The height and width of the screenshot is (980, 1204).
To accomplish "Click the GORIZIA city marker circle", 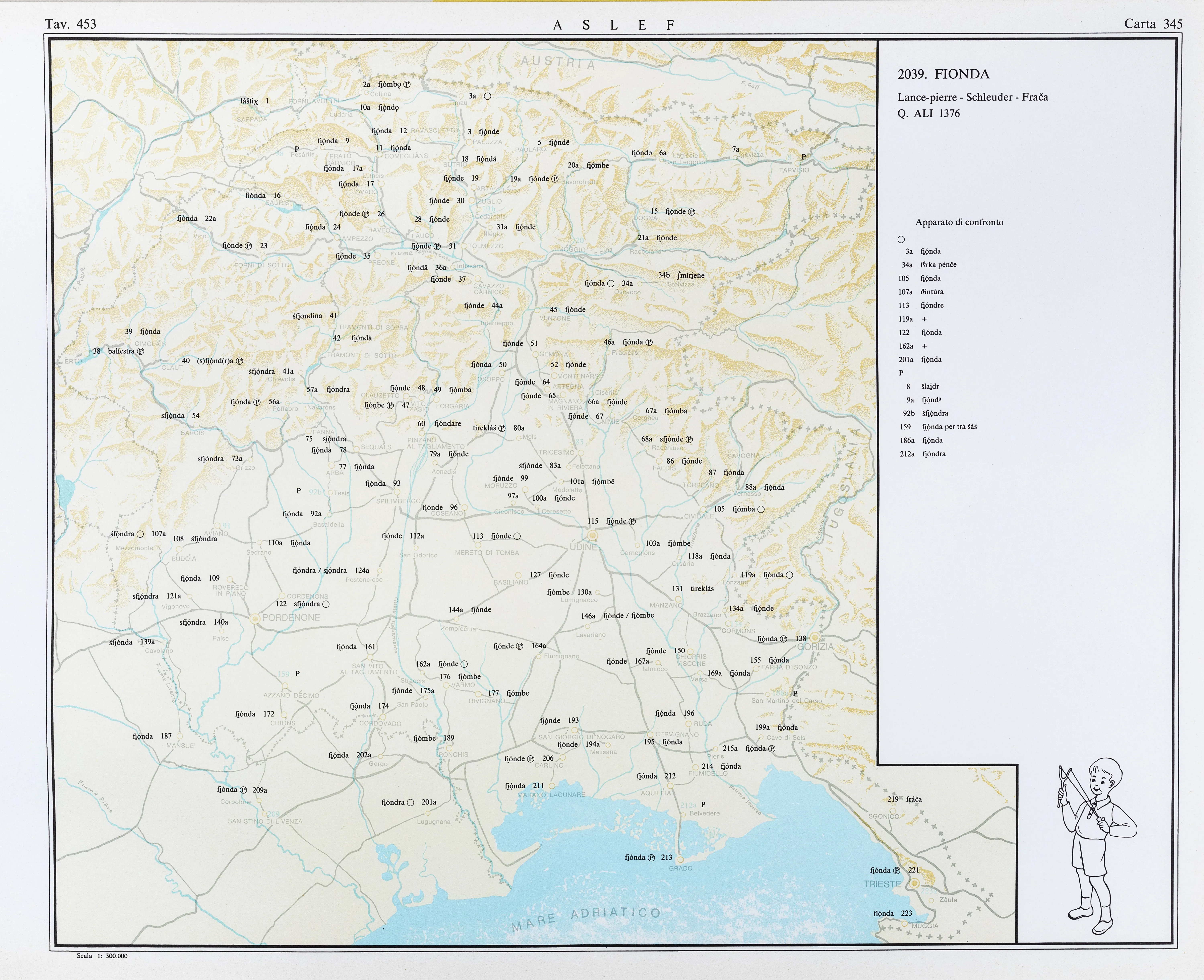I will tap(815, 638).
